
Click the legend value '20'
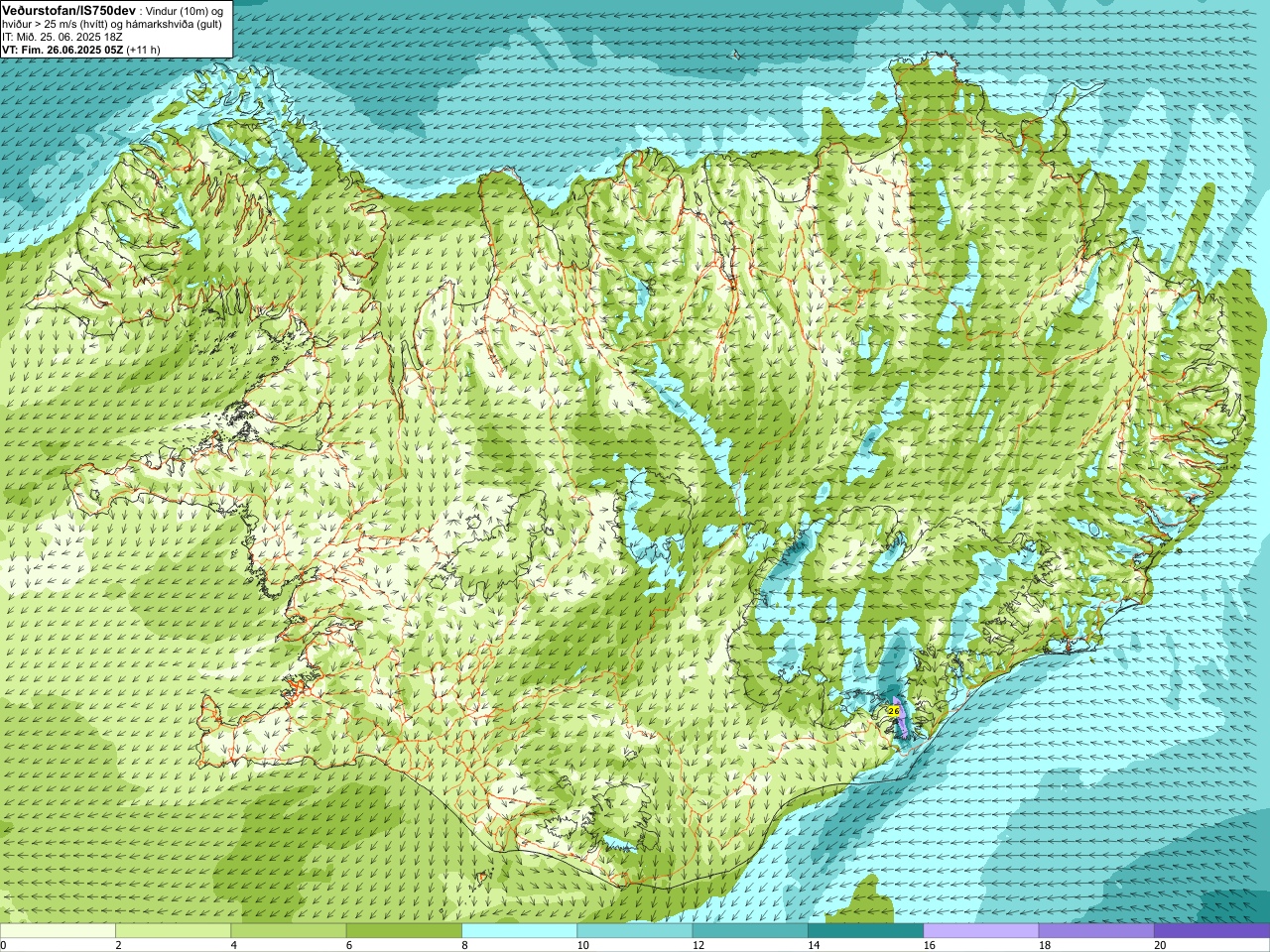click(x=1160, y=946)
